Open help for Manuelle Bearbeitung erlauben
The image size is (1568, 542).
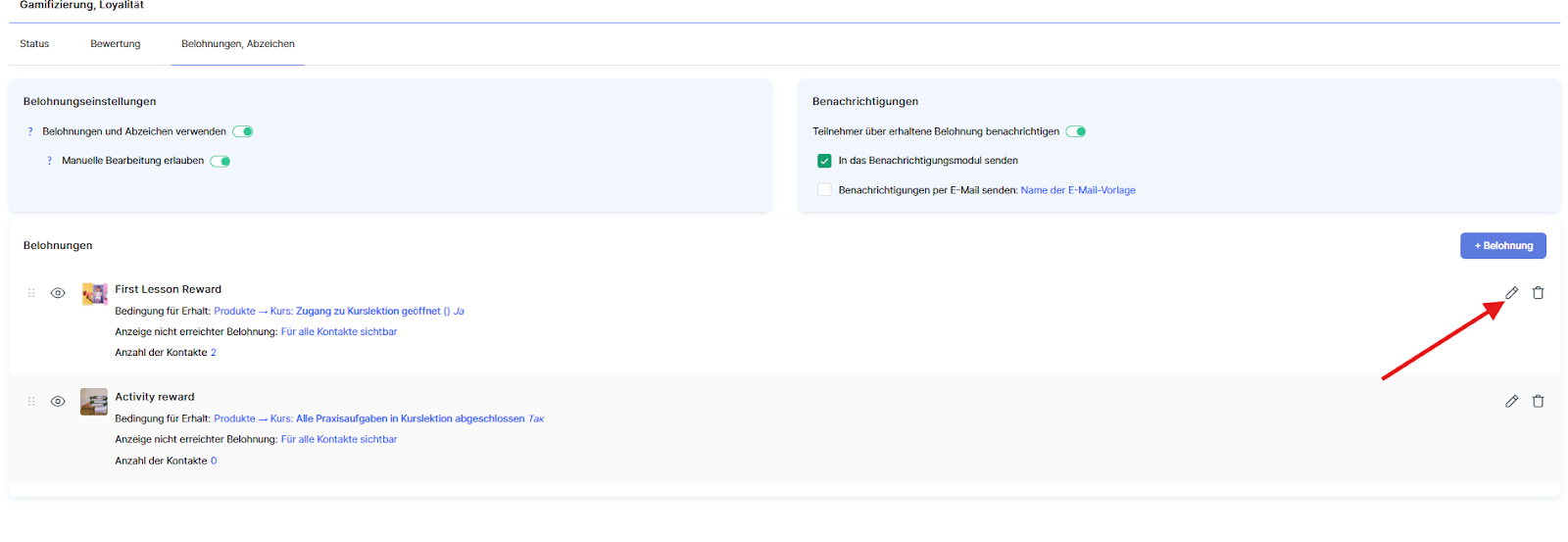[x=50, y=161]
